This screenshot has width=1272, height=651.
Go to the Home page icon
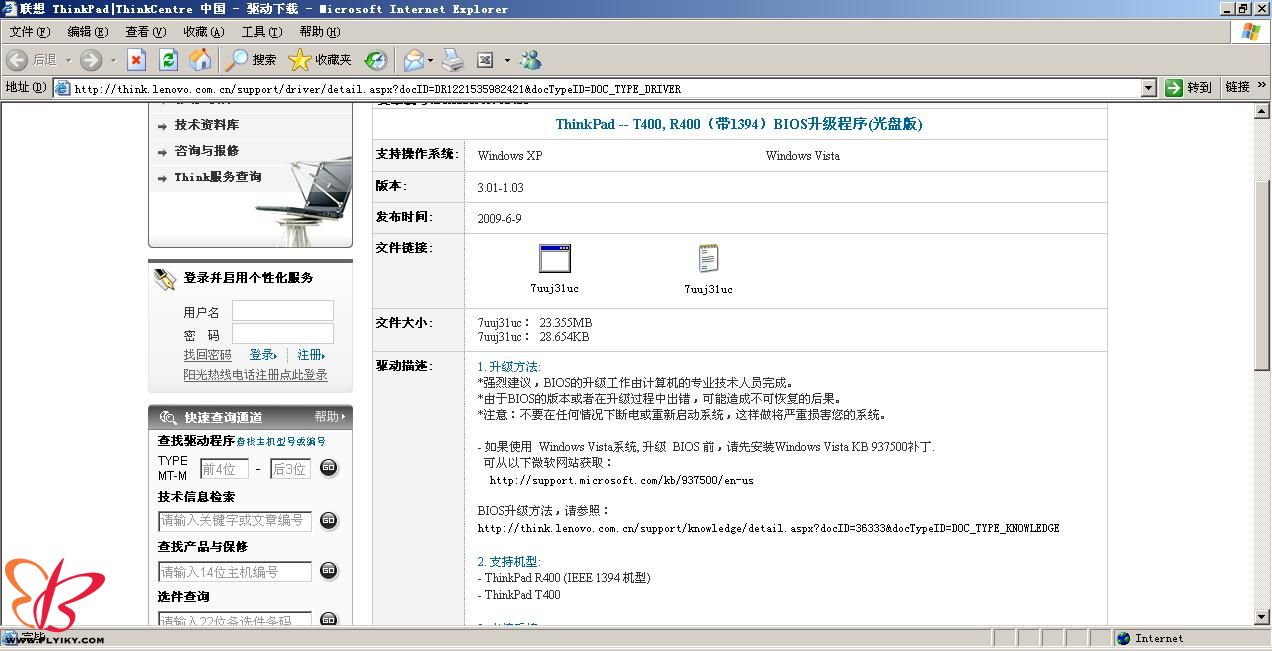click(x=200, y=60)
